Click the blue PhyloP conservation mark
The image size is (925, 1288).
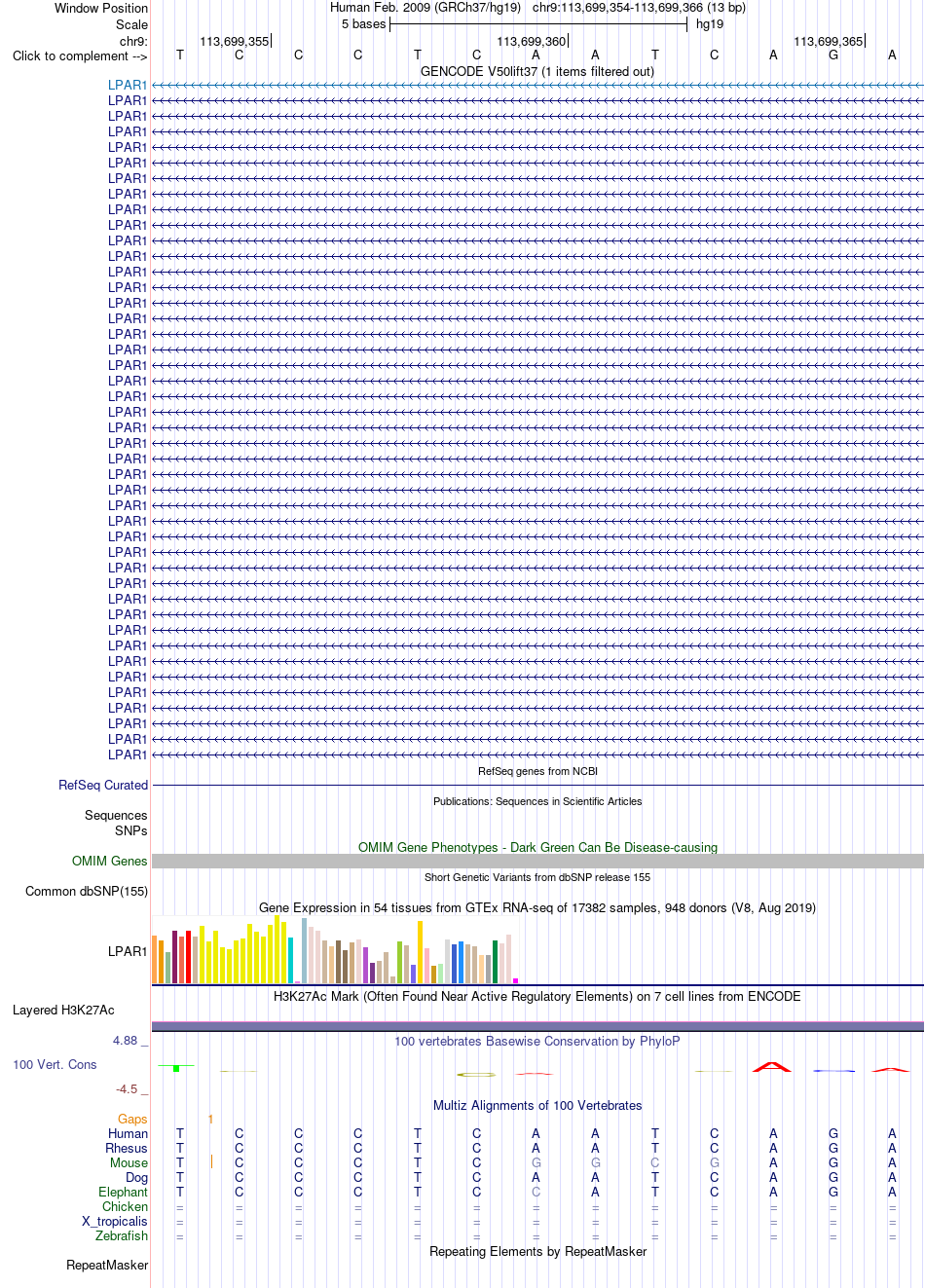pyautogui.click(x=833, y=1071)
